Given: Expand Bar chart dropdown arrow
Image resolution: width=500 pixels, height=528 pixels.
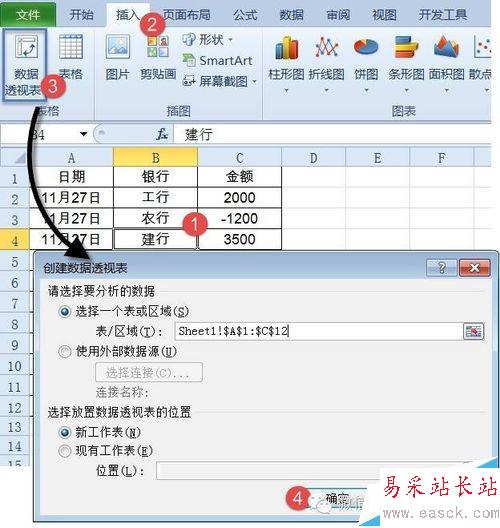Looking at the screenshot, I should click(406, 90).
